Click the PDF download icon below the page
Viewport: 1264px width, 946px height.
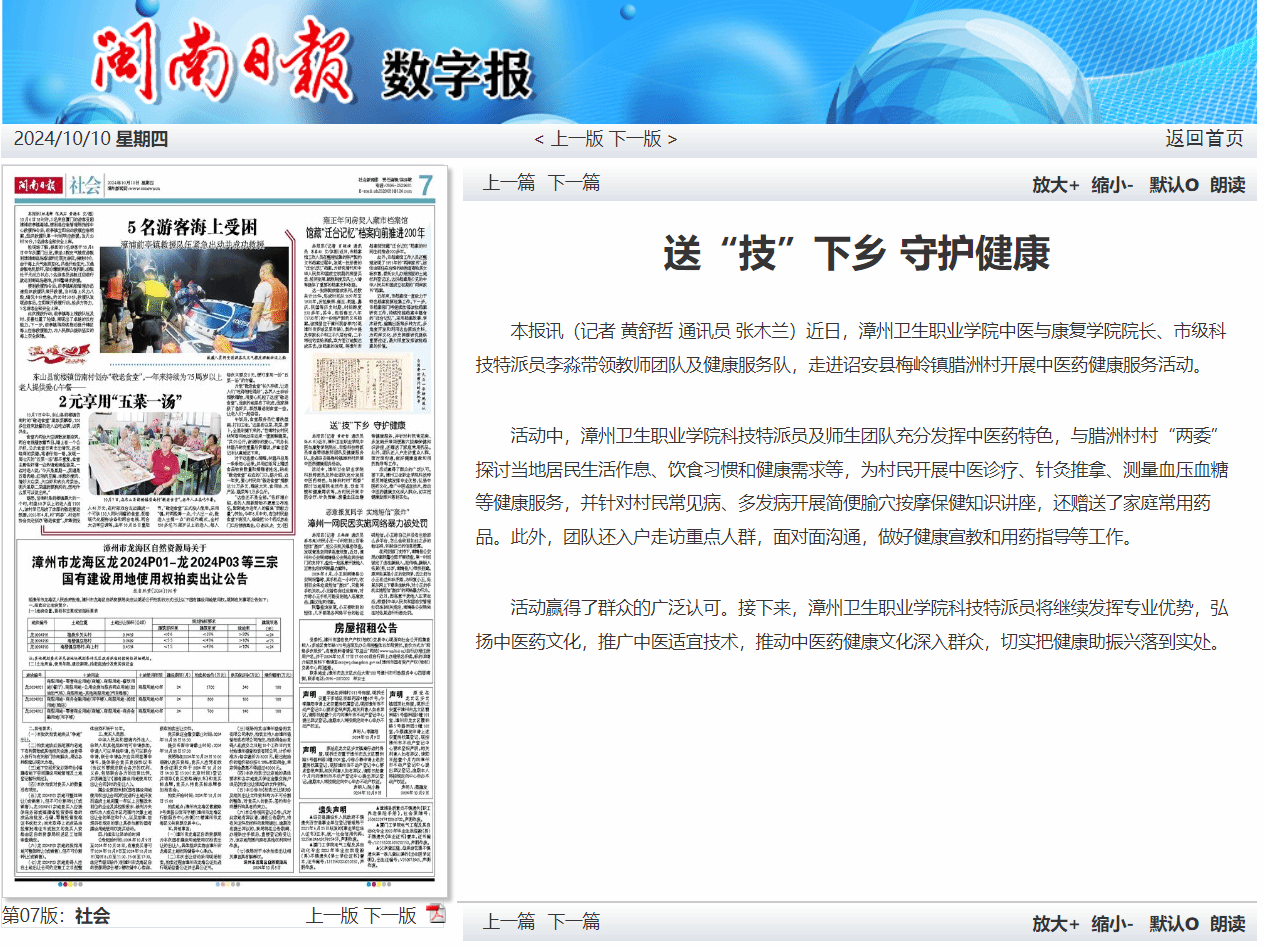436,914
